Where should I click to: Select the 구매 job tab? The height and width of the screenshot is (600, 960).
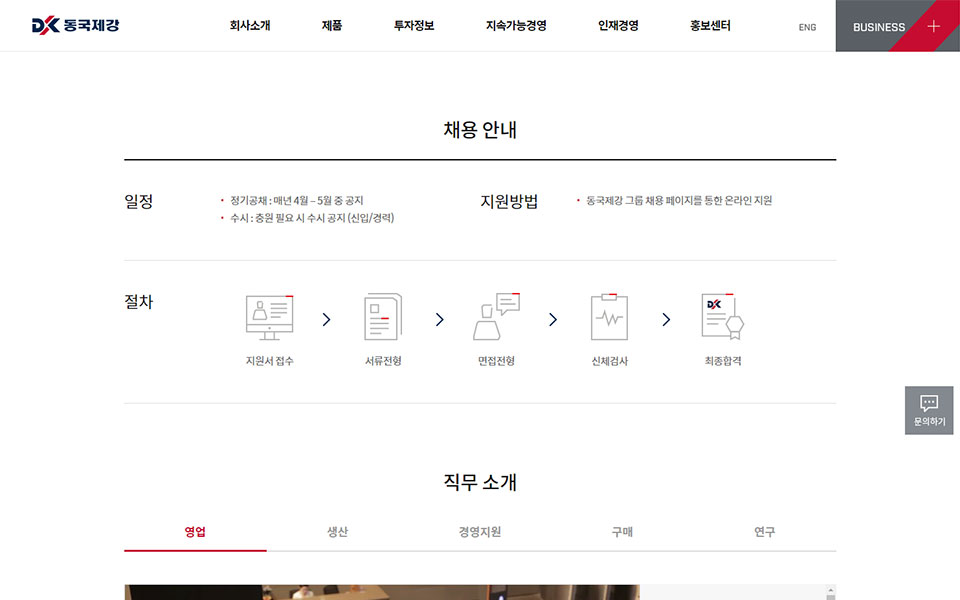pyautogui.click(x=622, y=532)
